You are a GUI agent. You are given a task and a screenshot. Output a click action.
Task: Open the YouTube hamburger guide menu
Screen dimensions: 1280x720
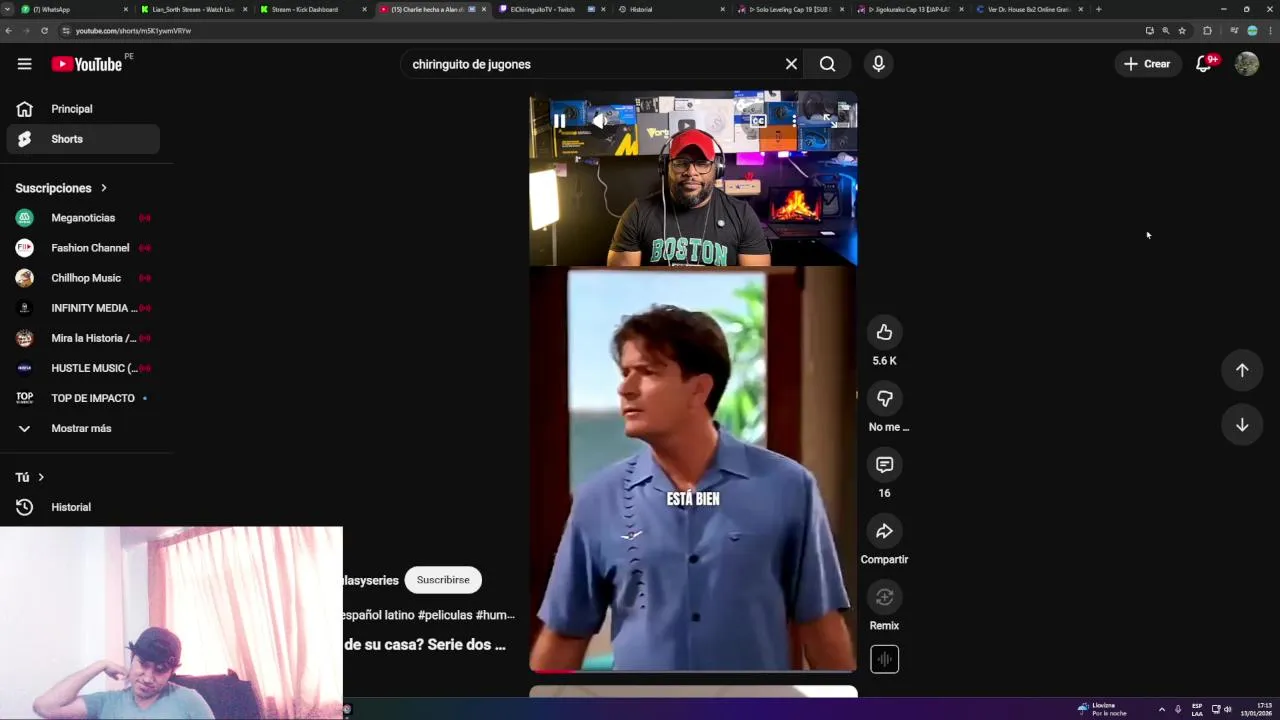pos(24,64)
